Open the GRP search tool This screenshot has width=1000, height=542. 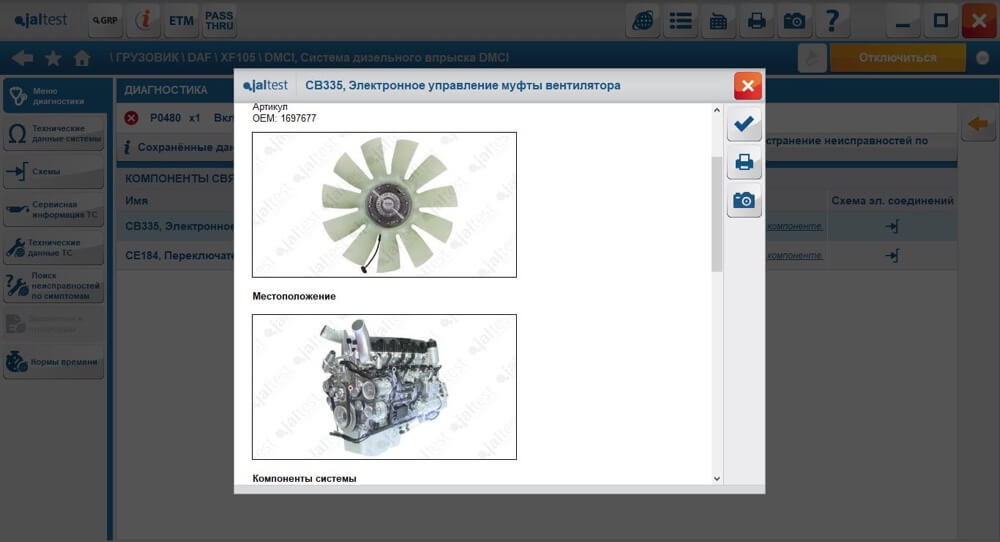click(x=105, y=20)
